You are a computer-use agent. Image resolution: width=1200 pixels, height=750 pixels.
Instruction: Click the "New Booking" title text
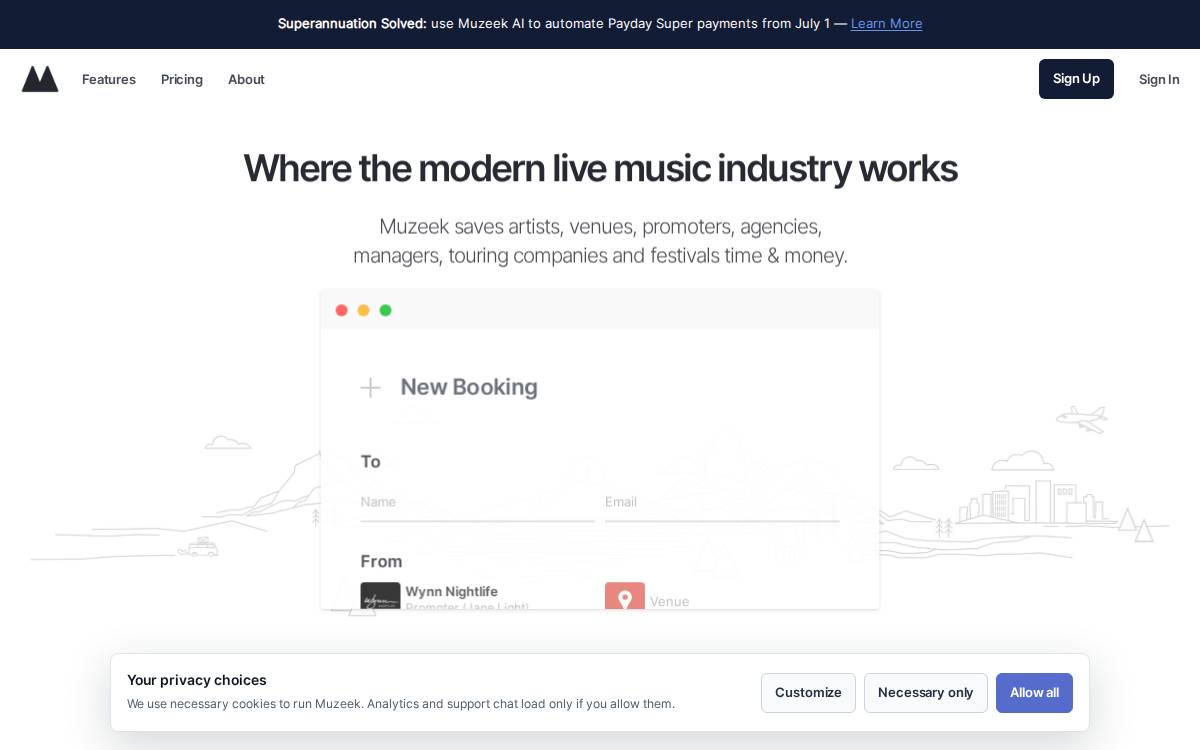tap(469, 387)
